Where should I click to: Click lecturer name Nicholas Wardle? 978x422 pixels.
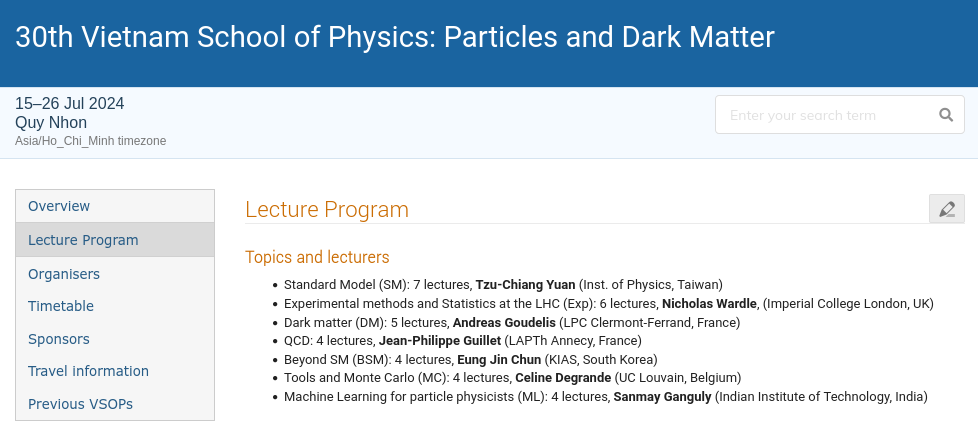tap(709, 304)
